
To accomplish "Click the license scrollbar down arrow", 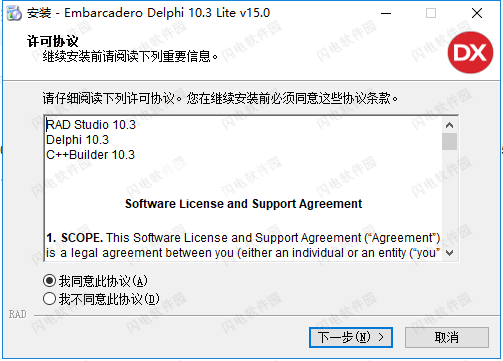I will [x=449, y=253].
